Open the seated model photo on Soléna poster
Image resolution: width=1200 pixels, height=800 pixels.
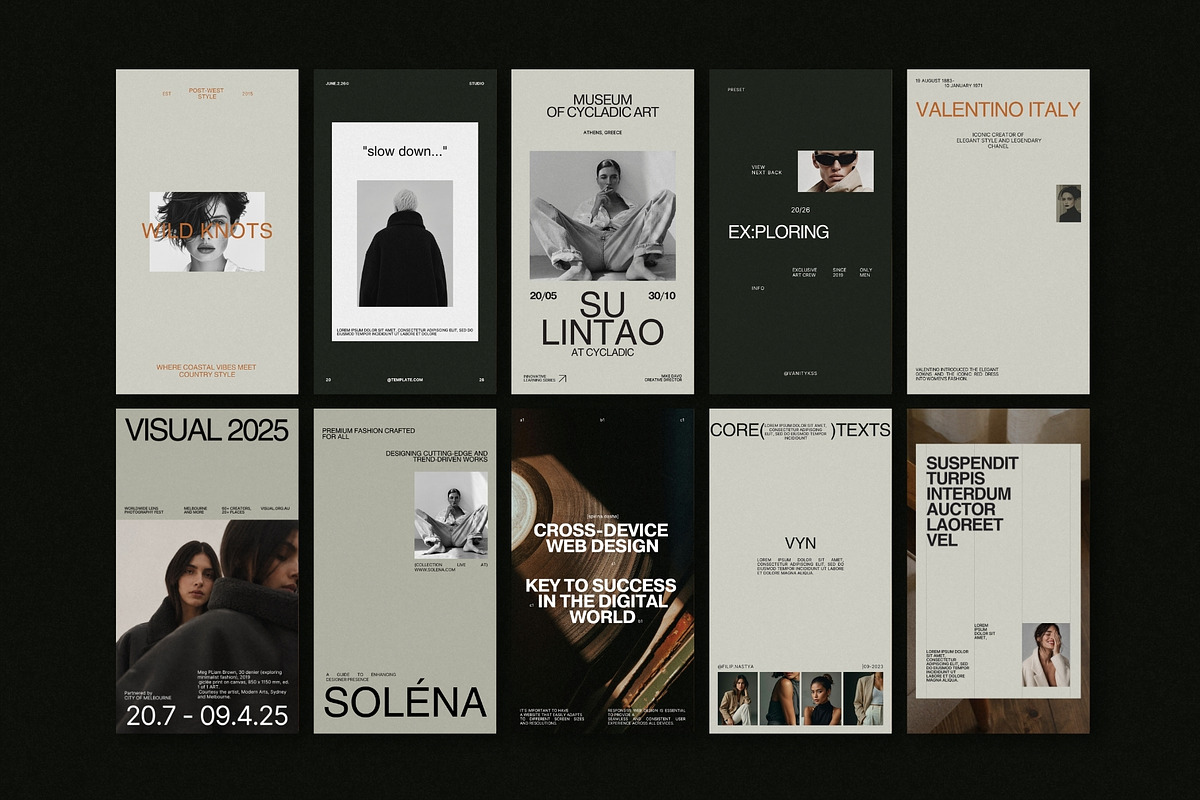(x=451, y=516)
